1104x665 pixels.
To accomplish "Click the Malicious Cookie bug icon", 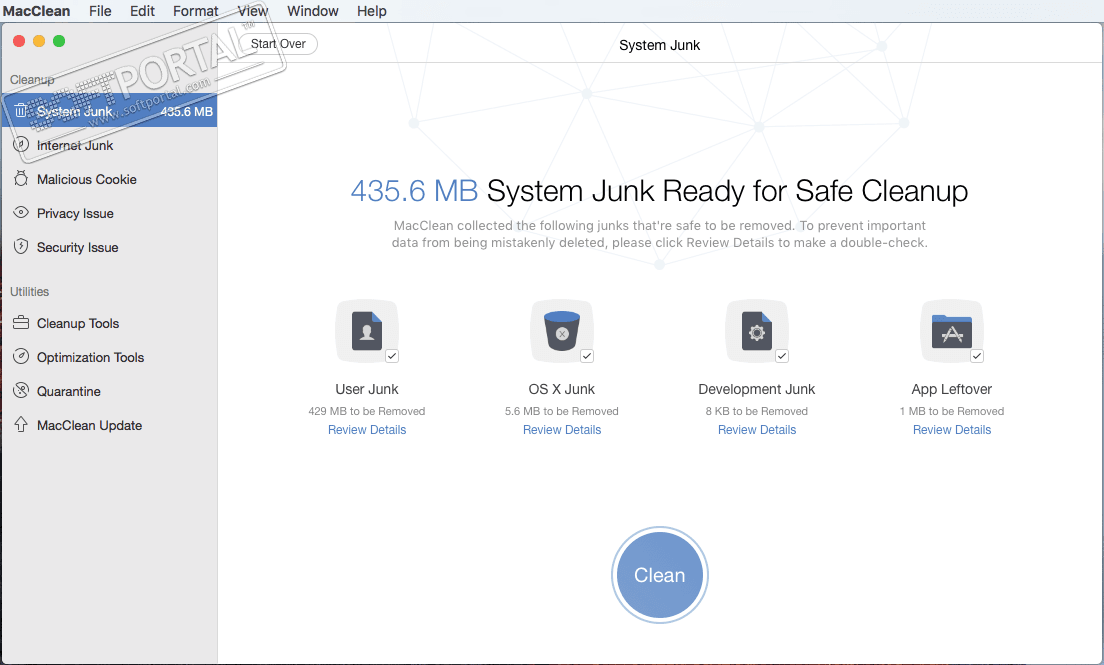I will pos(21,178).
